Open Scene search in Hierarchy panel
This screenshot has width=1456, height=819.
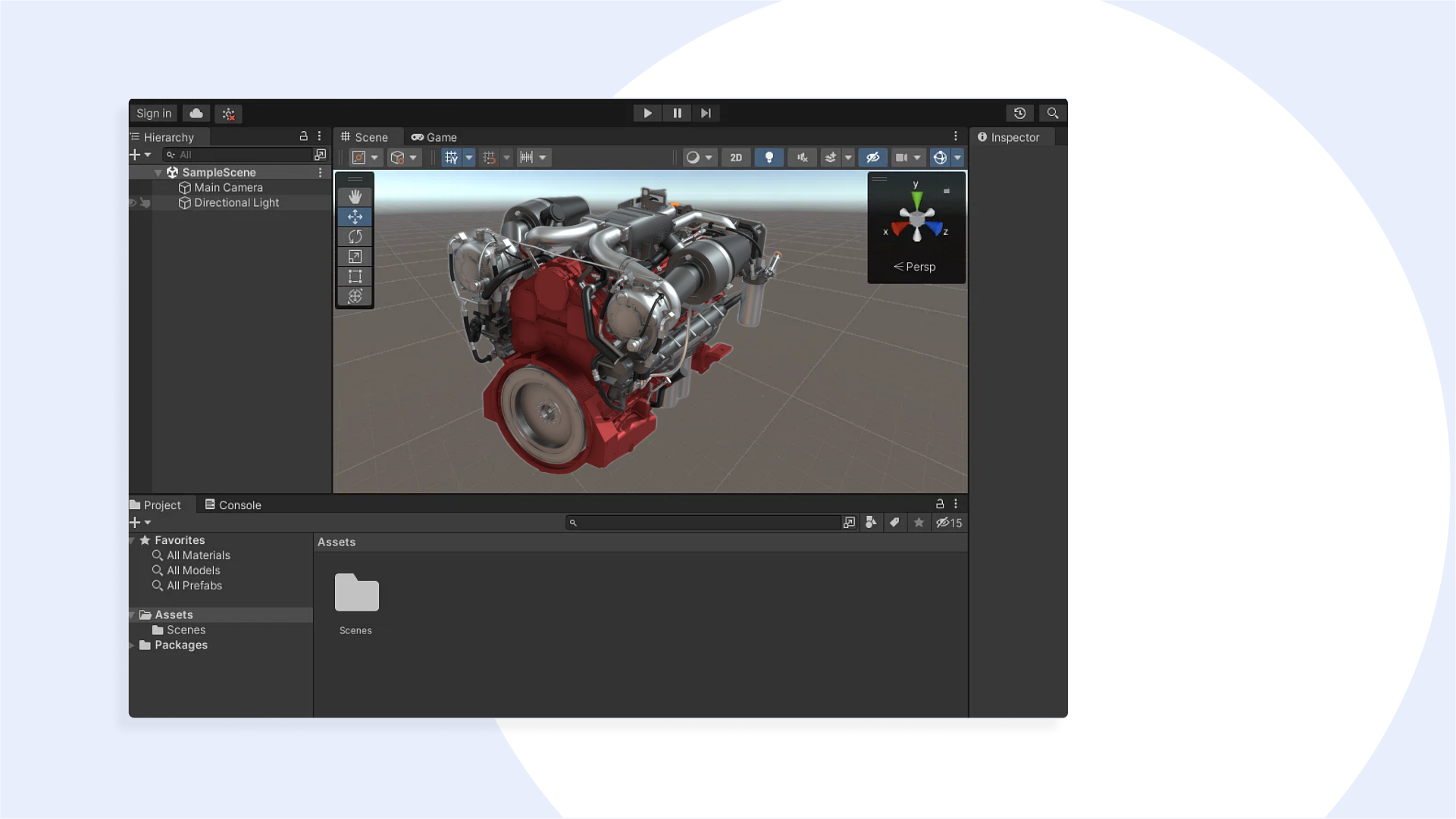[x=320, y=155]
